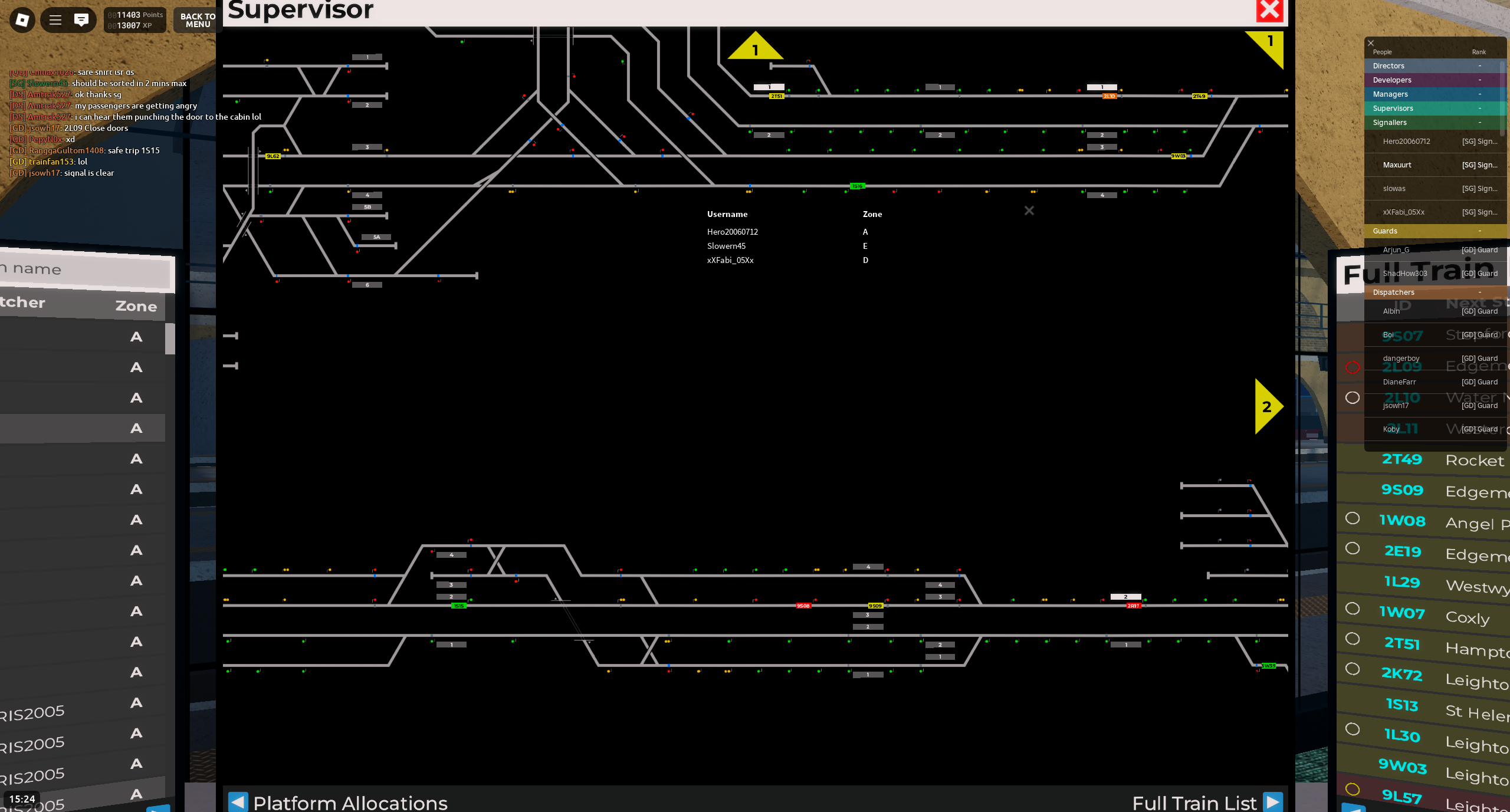Open the Roblox logo menu
The image size is (1510, 812).
(x=22, y=20)
